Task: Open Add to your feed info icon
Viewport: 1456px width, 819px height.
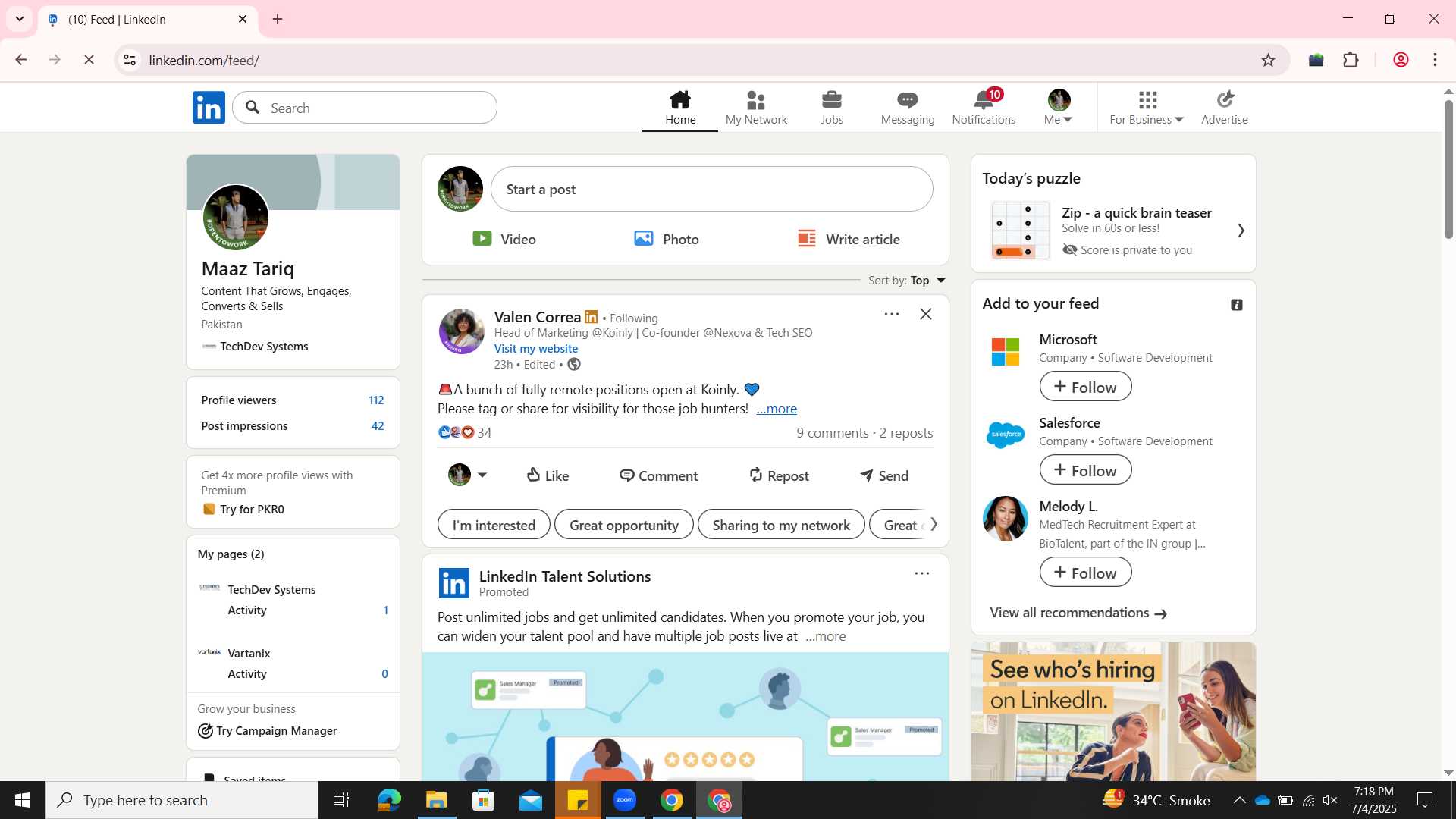Action: [1237, 305]
